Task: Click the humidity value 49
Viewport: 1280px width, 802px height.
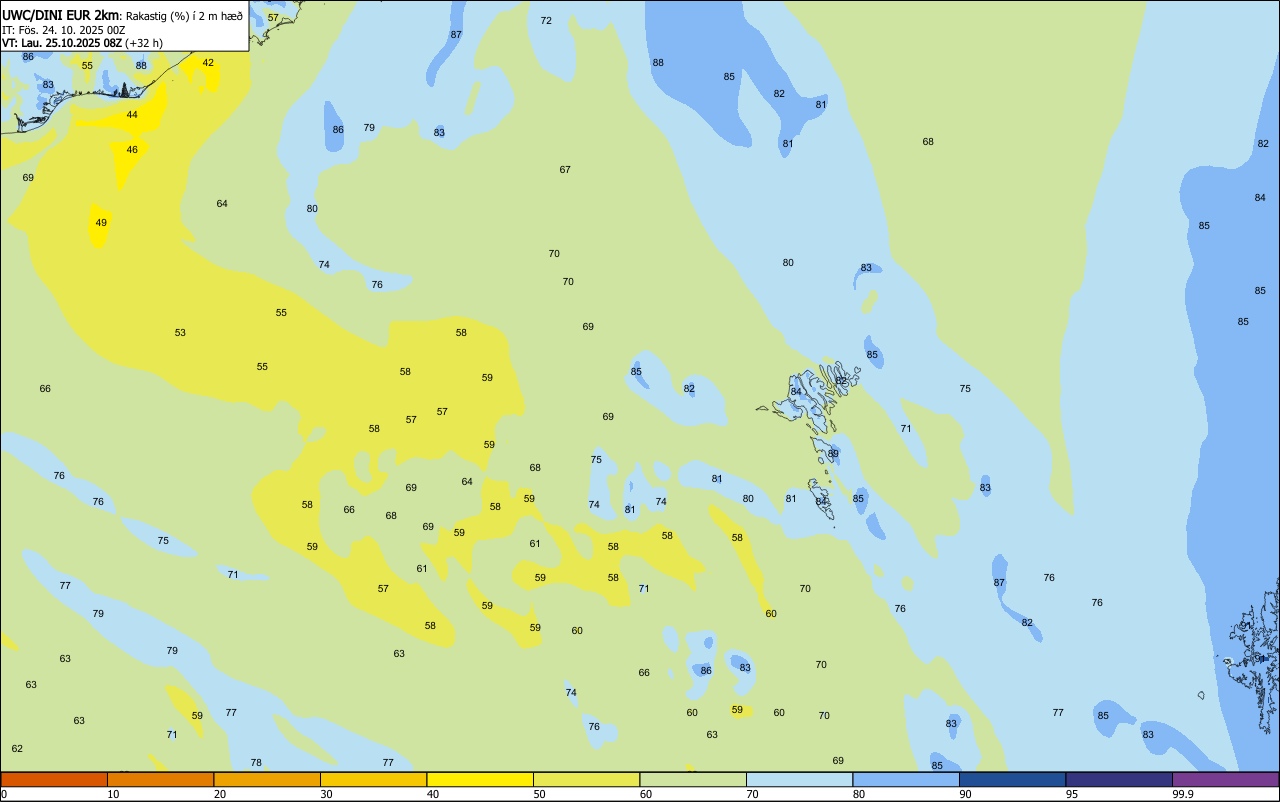Action: (101, 223)
